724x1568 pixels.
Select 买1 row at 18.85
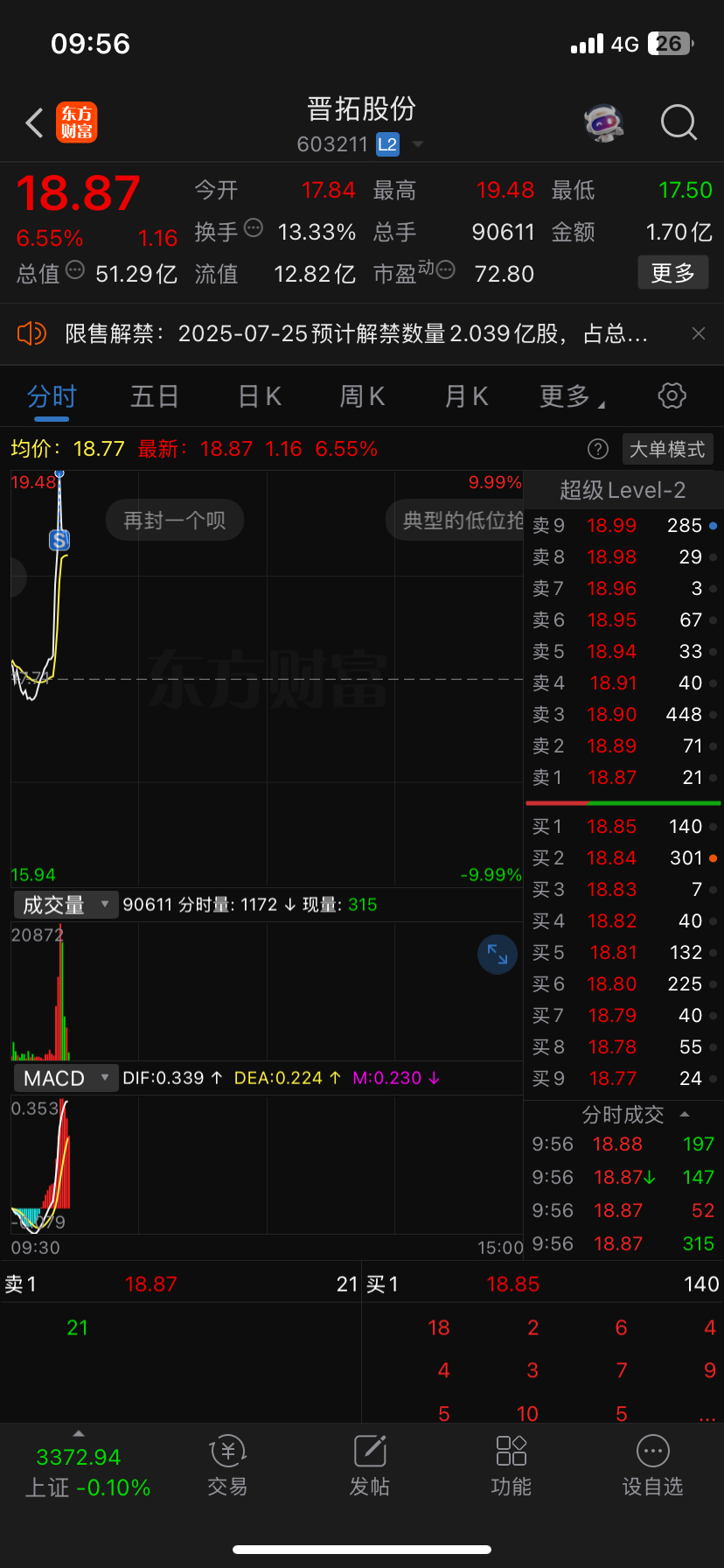[x=624, y=826]
